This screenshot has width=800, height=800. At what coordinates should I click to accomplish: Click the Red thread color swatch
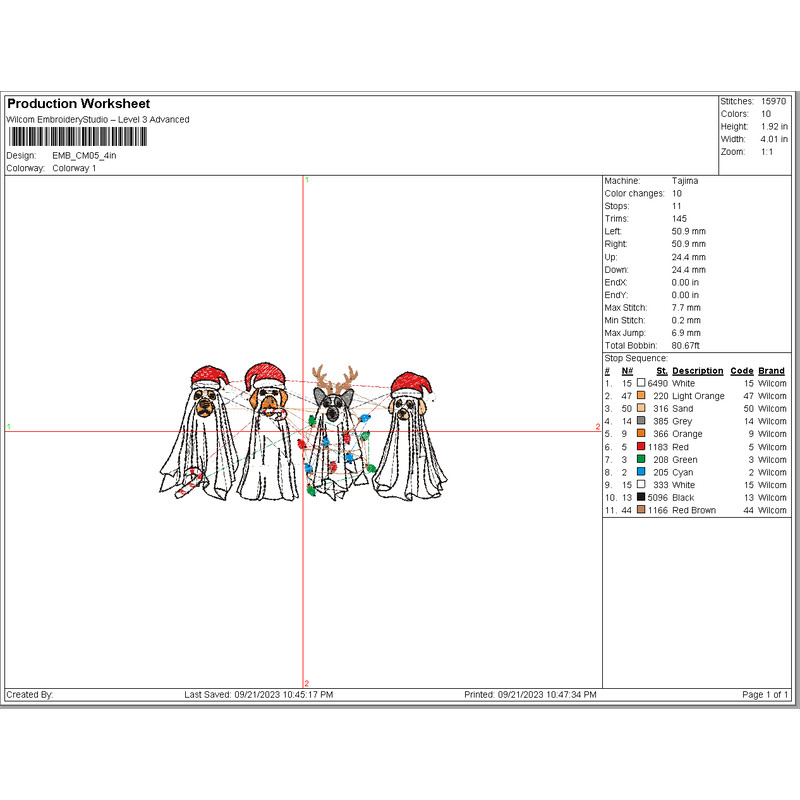(642, 447)
